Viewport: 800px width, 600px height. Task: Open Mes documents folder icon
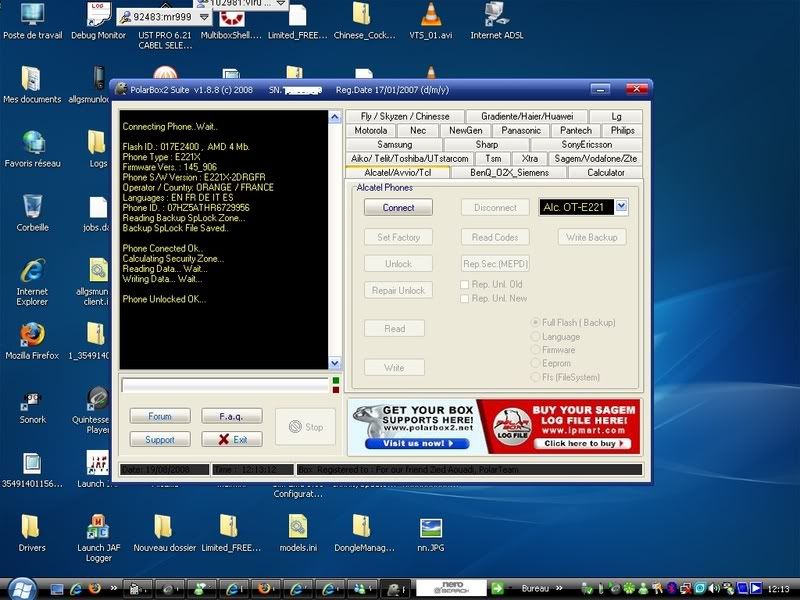pos(32,85)
